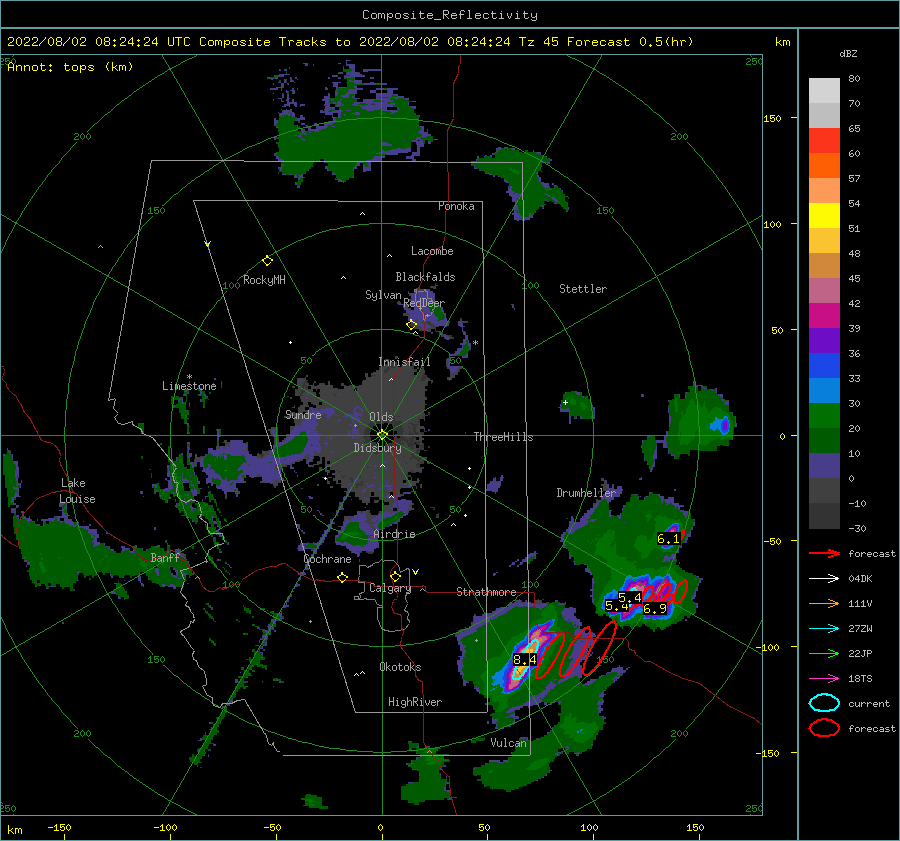
Task: Click the Cochrane label
Action: pos(327,559)
